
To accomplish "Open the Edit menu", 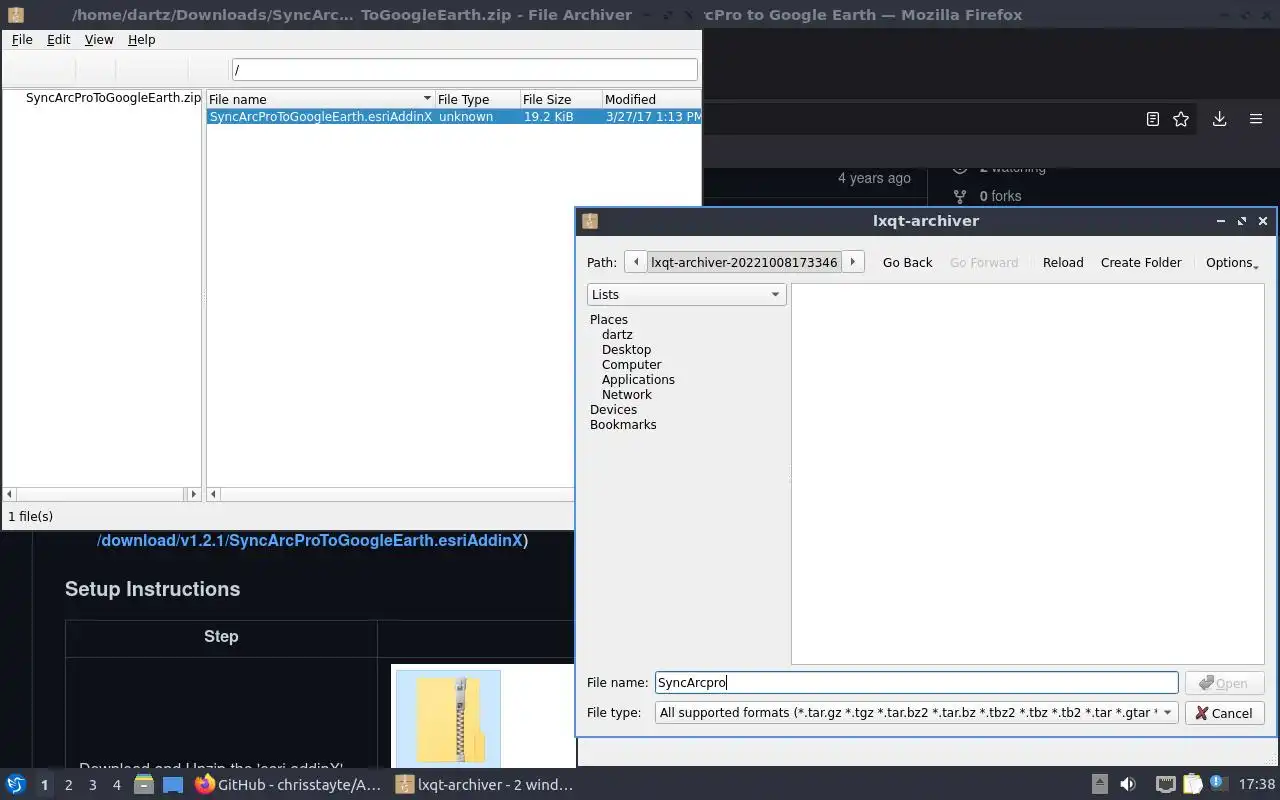I will [58, 39].
